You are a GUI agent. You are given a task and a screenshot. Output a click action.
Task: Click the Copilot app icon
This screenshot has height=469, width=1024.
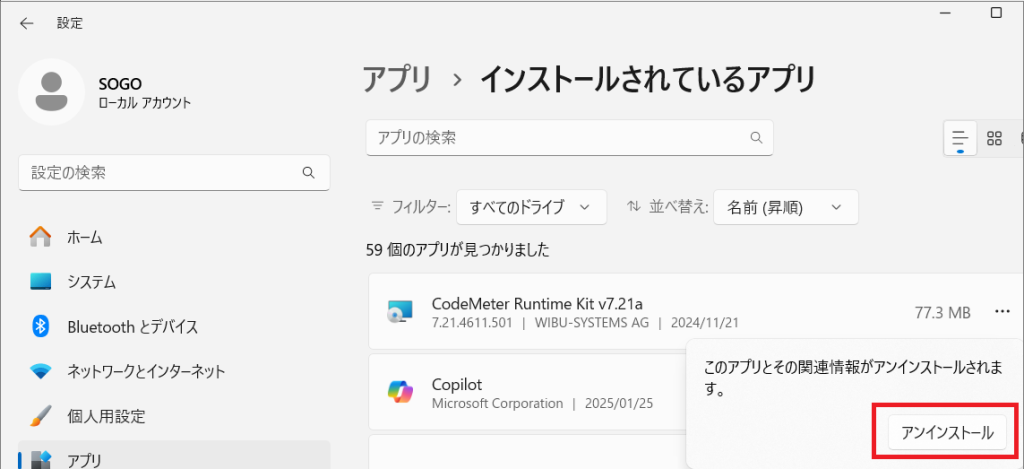click(399, 392)
